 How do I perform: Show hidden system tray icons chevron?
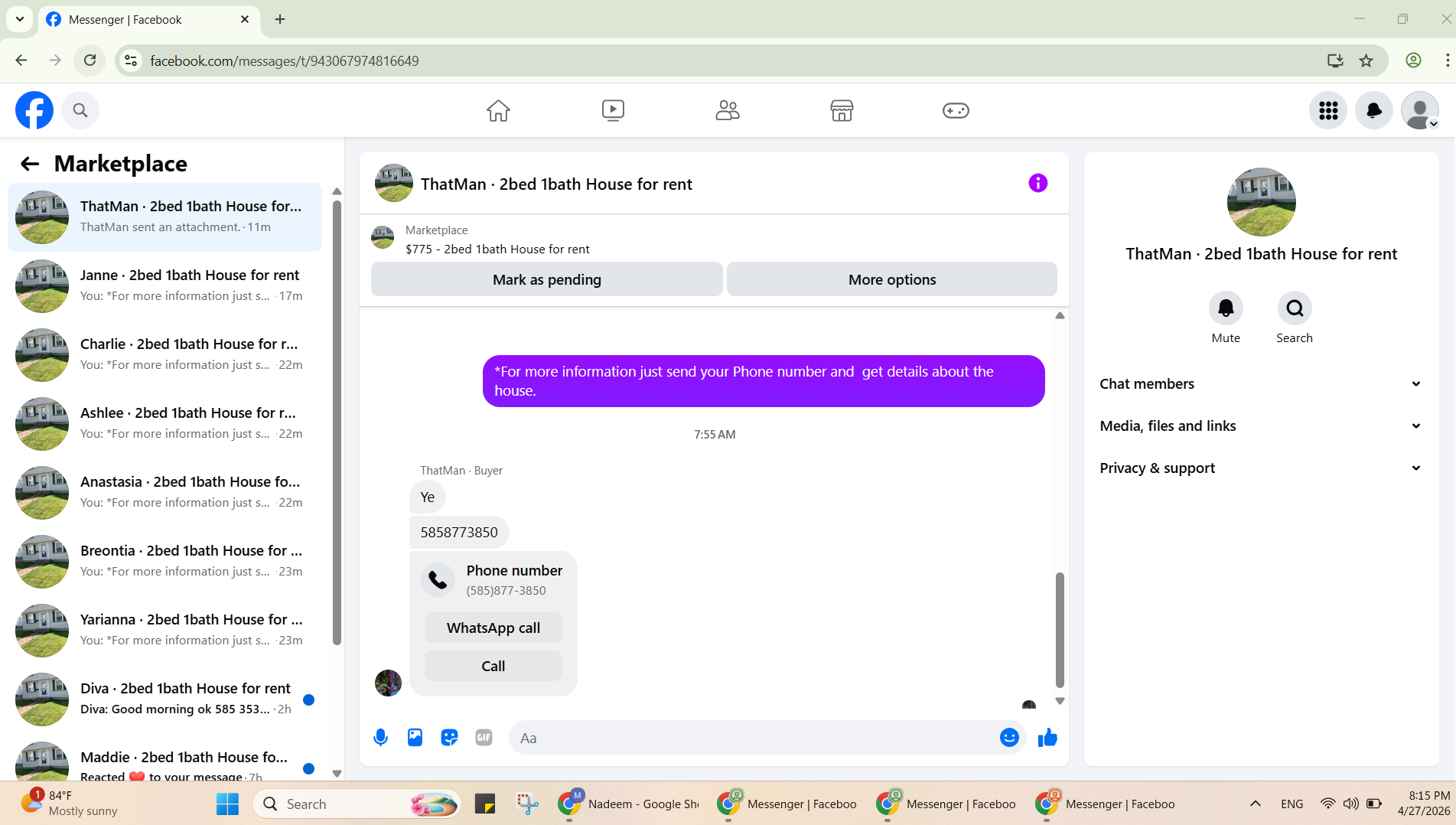(x=1255, y=804)
